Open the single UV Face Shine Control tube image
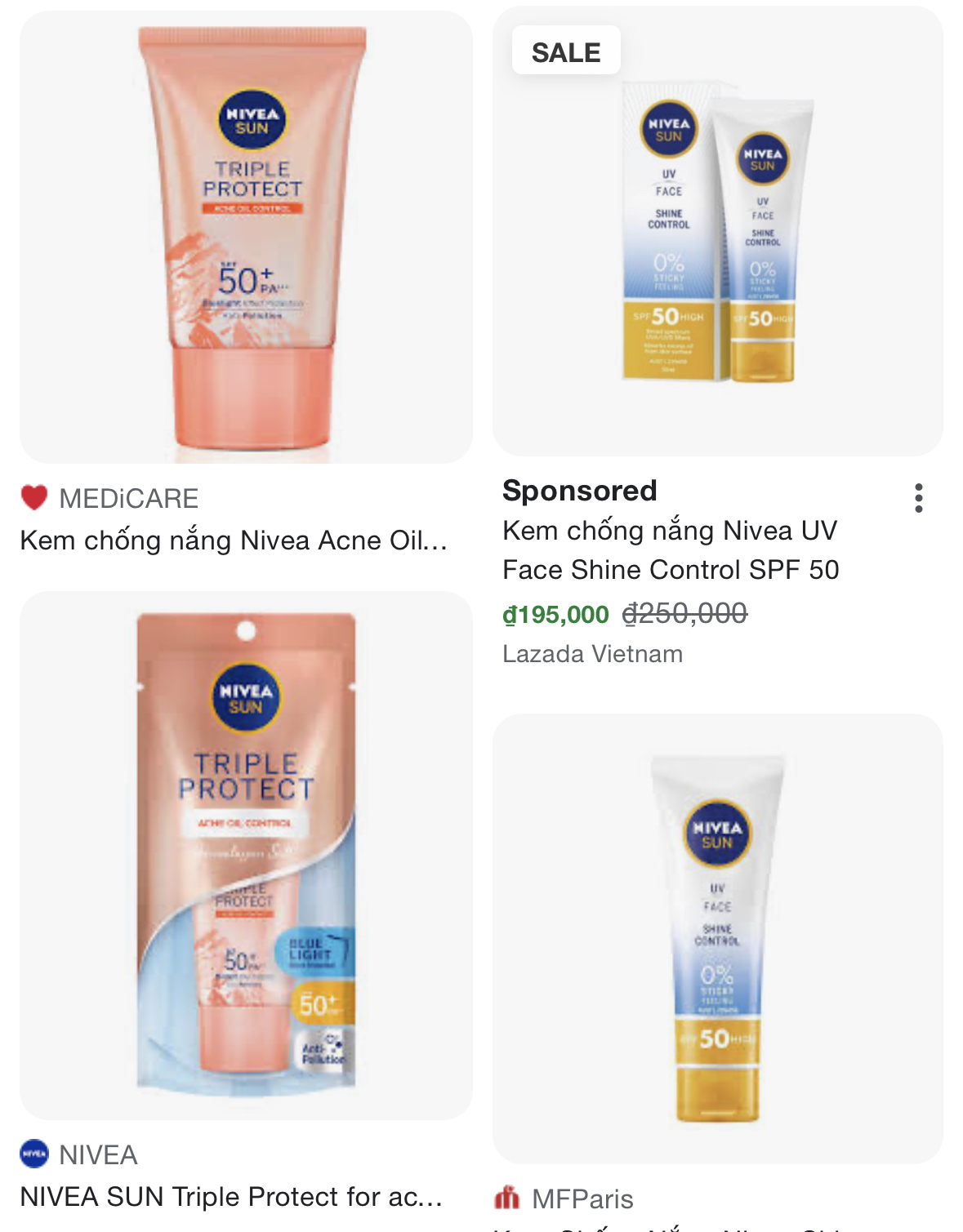 pos(718,939)
